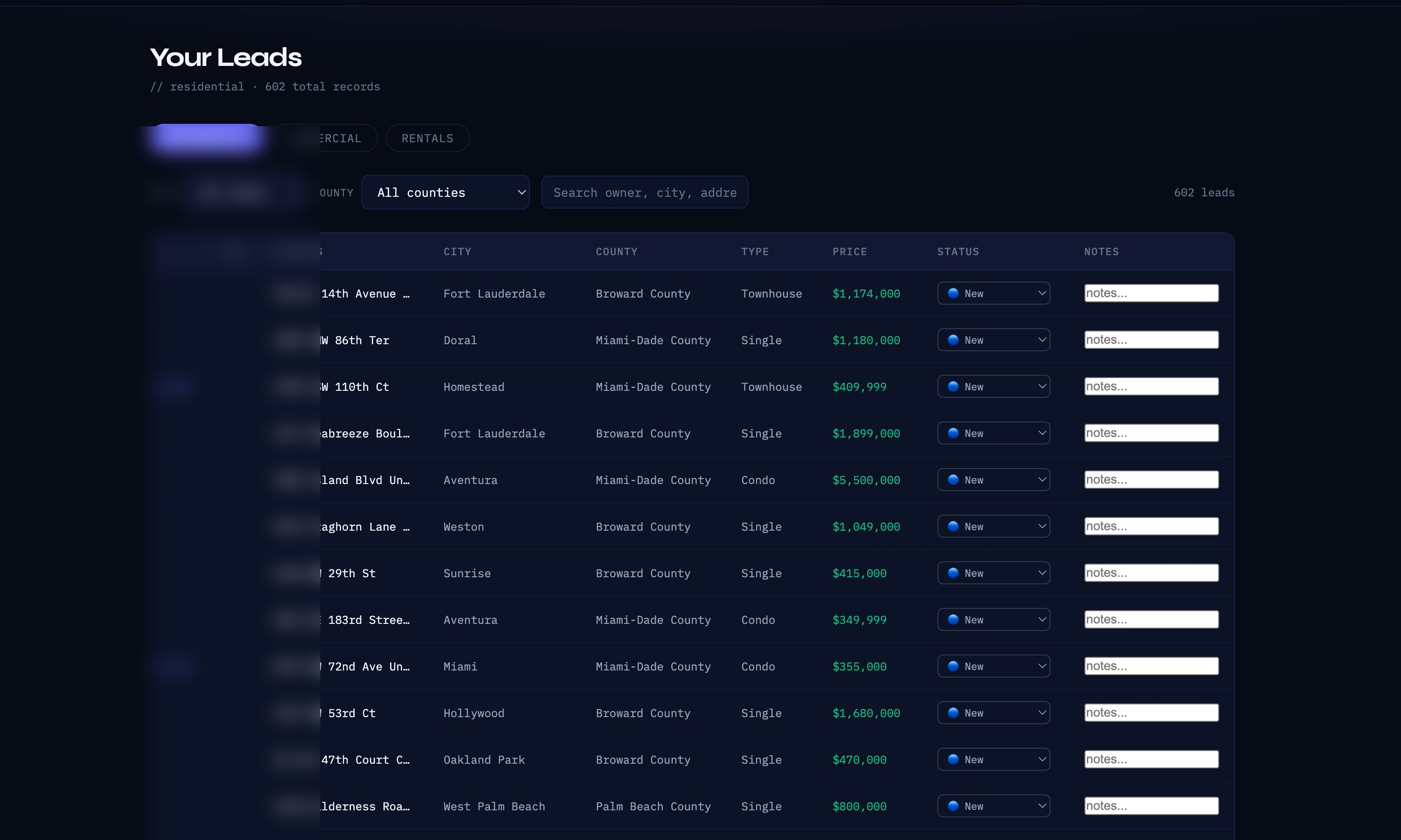The height and width of the screenshot is (840, 1401).
Task: Click the blue status dot on the Homestead row
Action: 954,386
